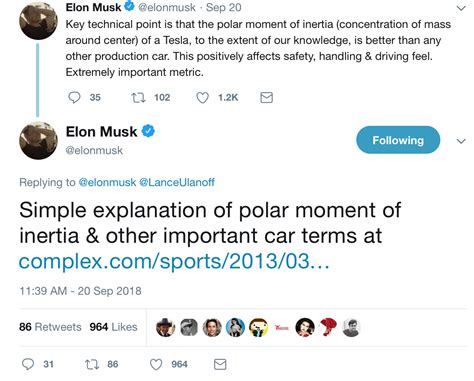474x381 pixels.
Task: Click the reply icon showing 35 replies
Action: [74, 97]
